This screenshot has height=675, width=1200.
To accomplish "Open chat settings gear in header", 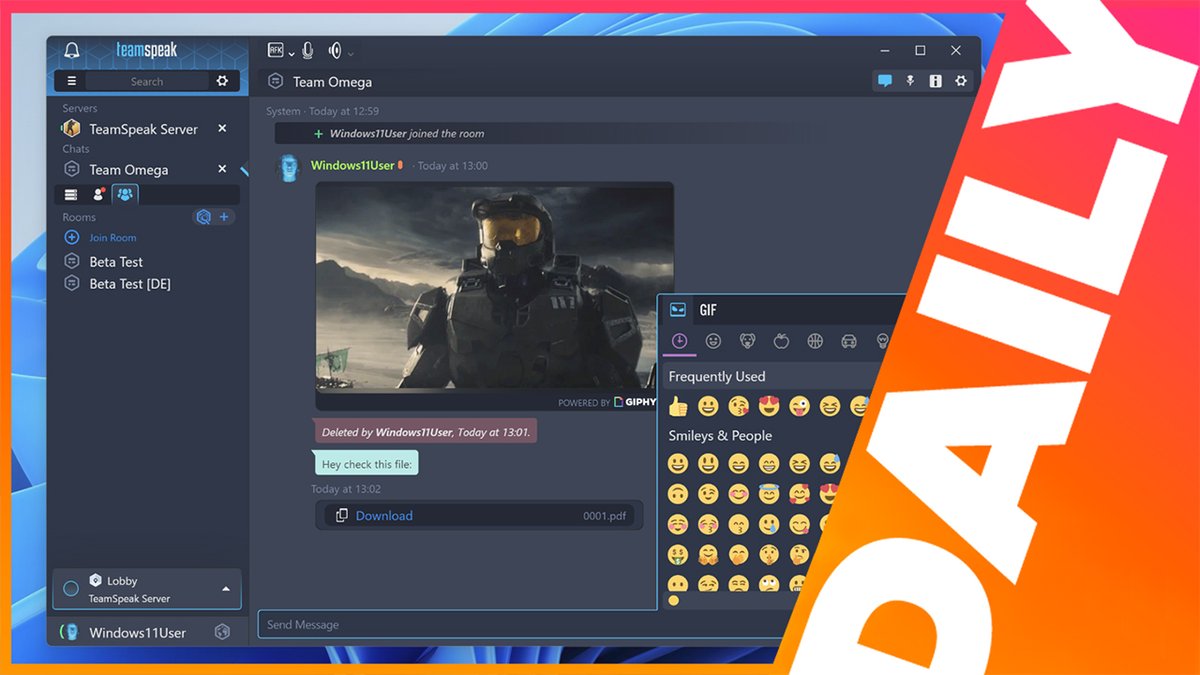I will (x=961, y=81).
